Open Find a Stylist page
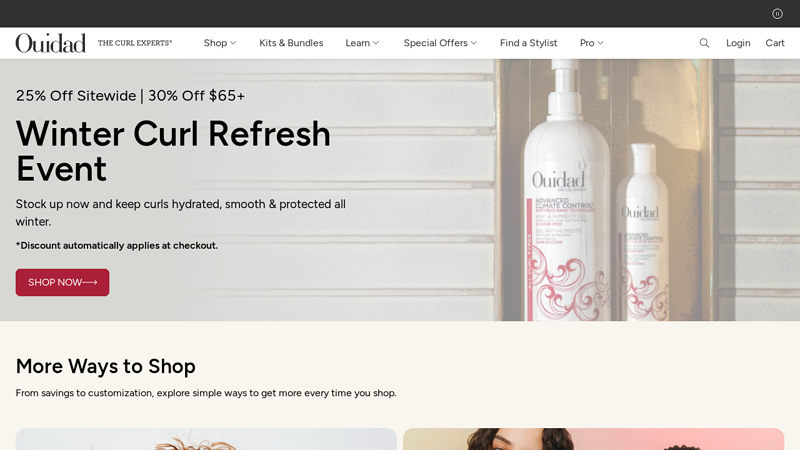The width and height of the screenshot is (800, 450). point(528,43)
